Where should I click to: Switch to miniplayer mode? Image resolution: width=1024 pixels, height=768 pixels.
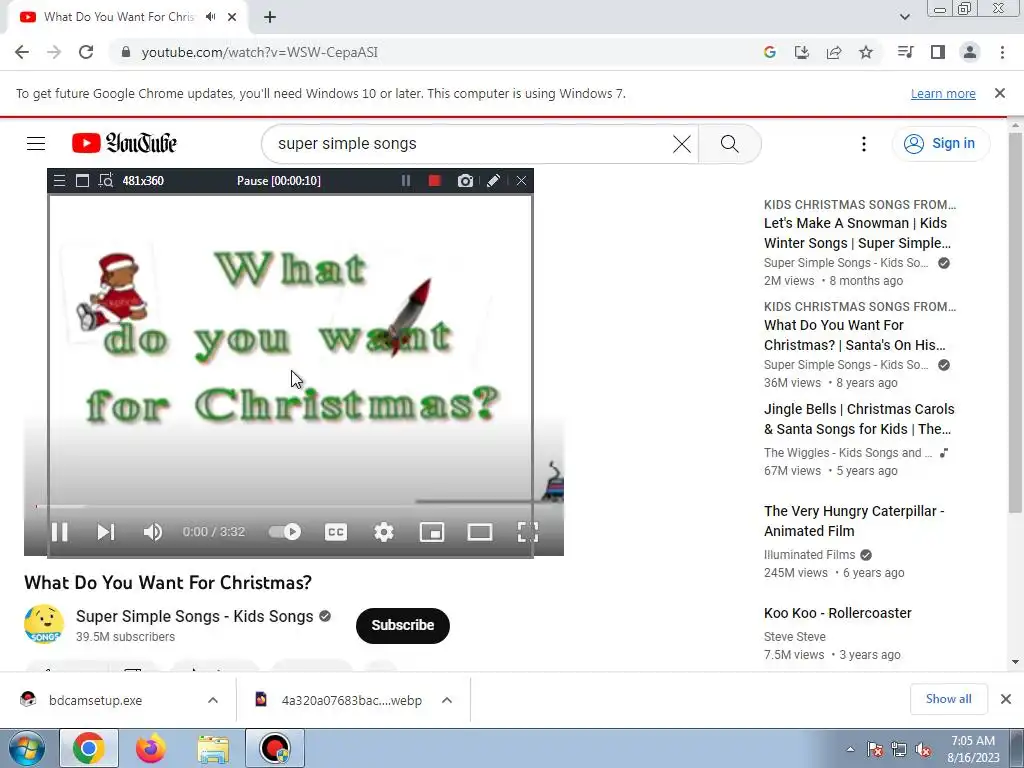pyautogui.click(x=432, y=532)
